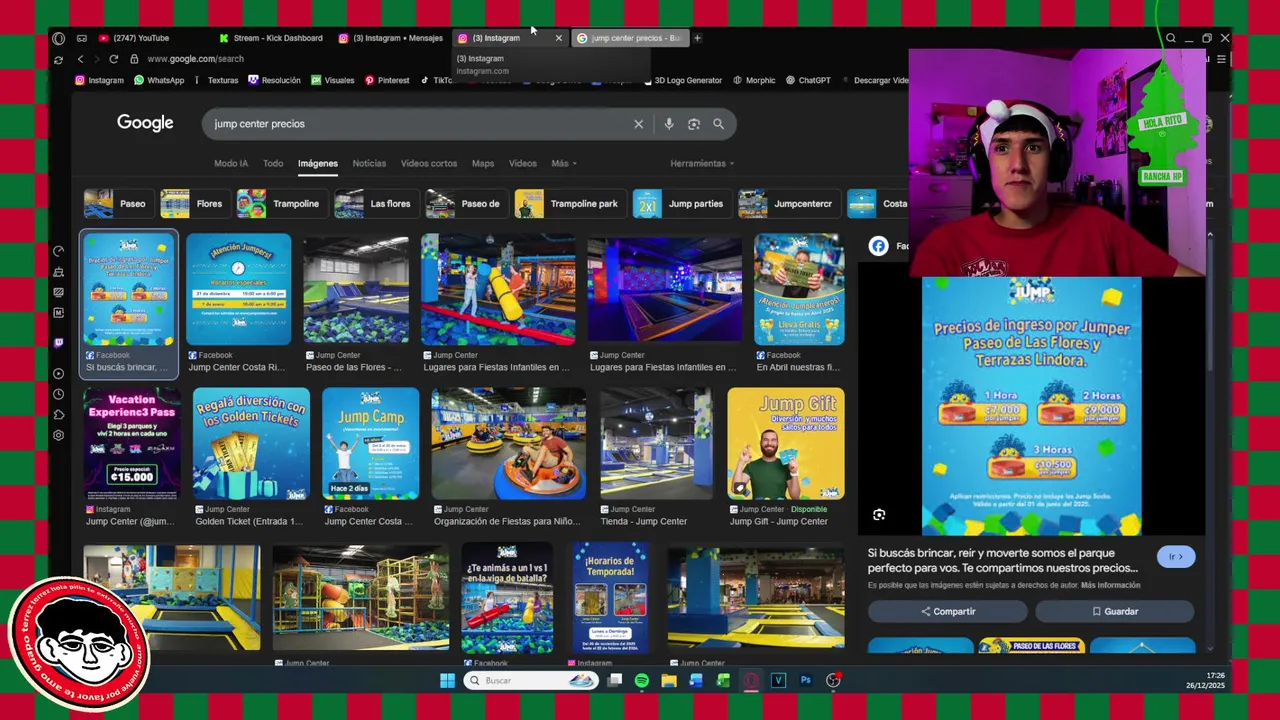Filter by Trampoline park chip
1280x720 pixels.
572,203
